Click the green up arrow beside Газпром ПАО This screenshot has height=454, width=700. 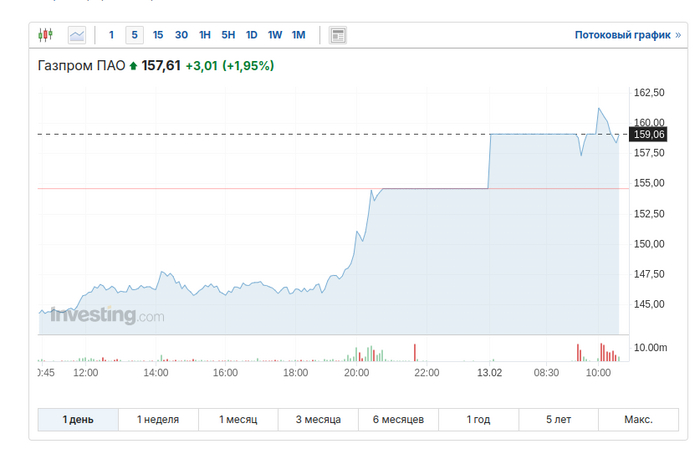(133, 66)
